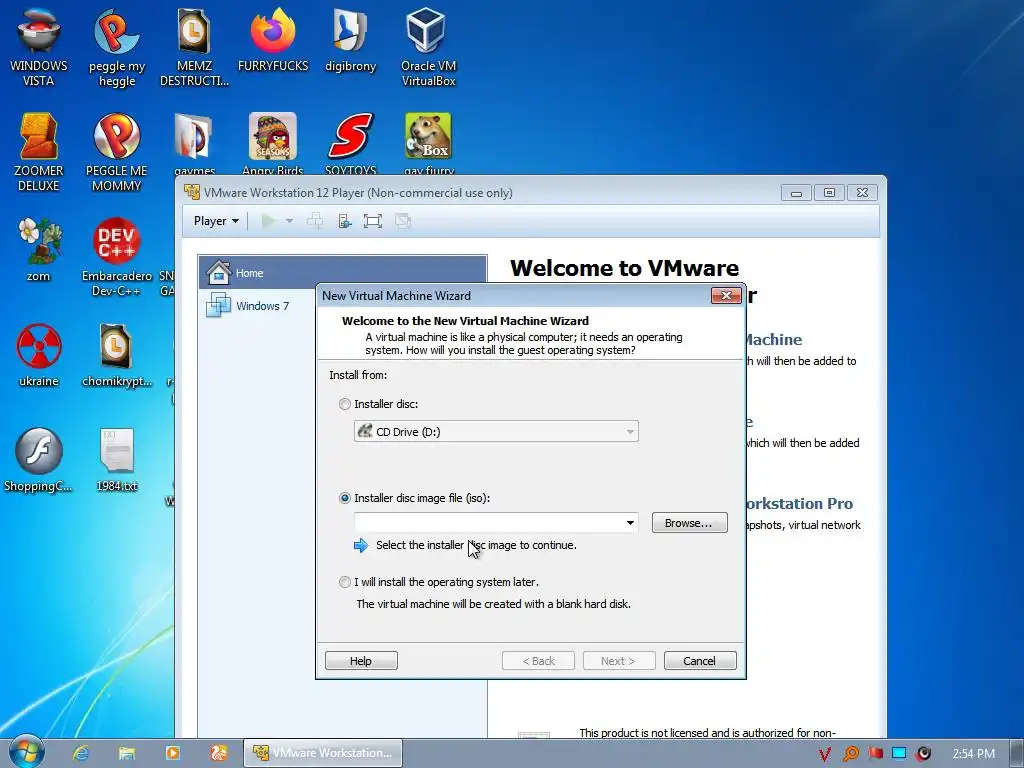Open the power options arrow beside play icon
The width and height of the screenshot is (1024, 768).
[289, 221]
